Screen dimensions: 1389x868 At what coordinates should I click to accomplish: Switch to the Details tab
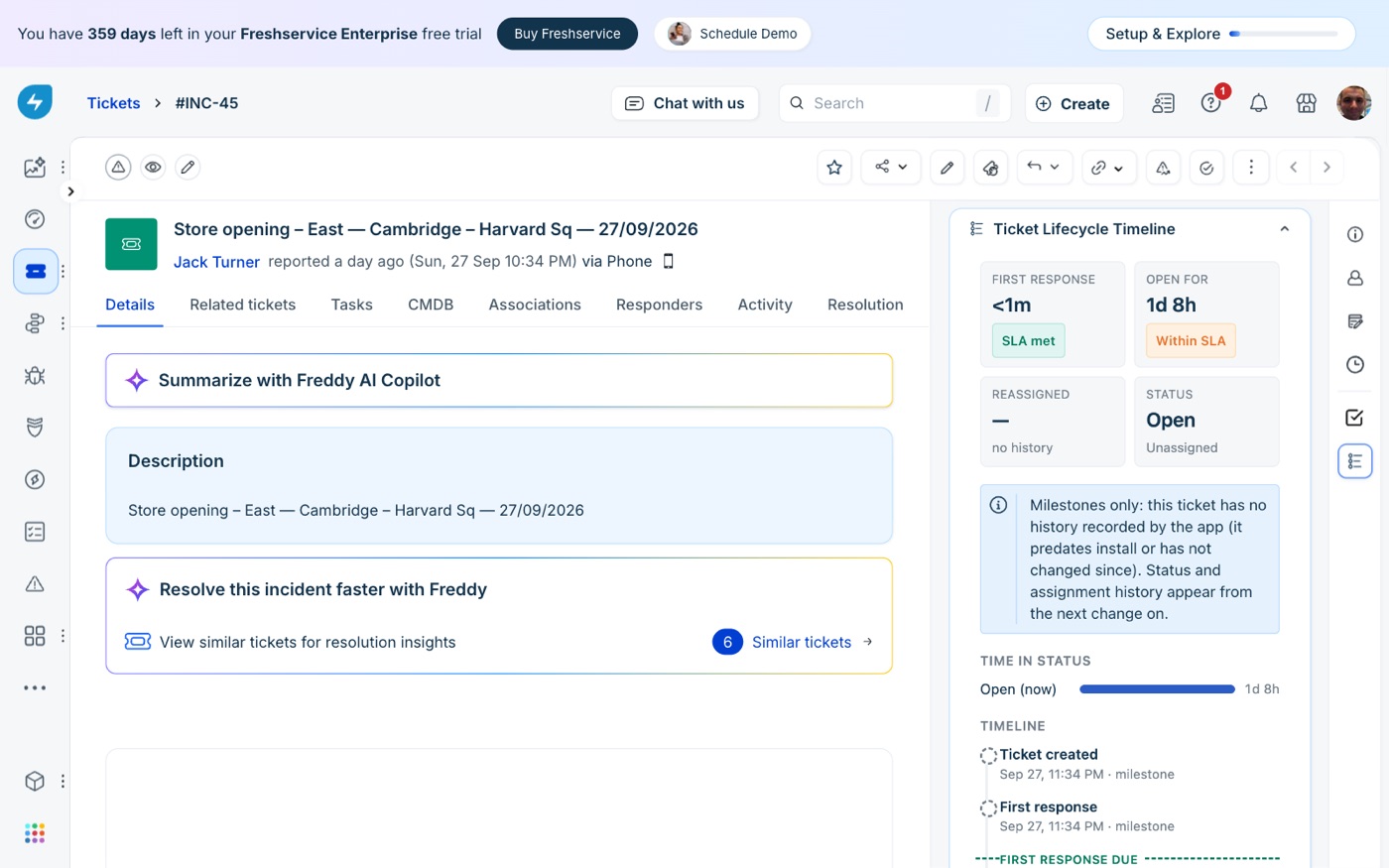(x=130, y=305)
